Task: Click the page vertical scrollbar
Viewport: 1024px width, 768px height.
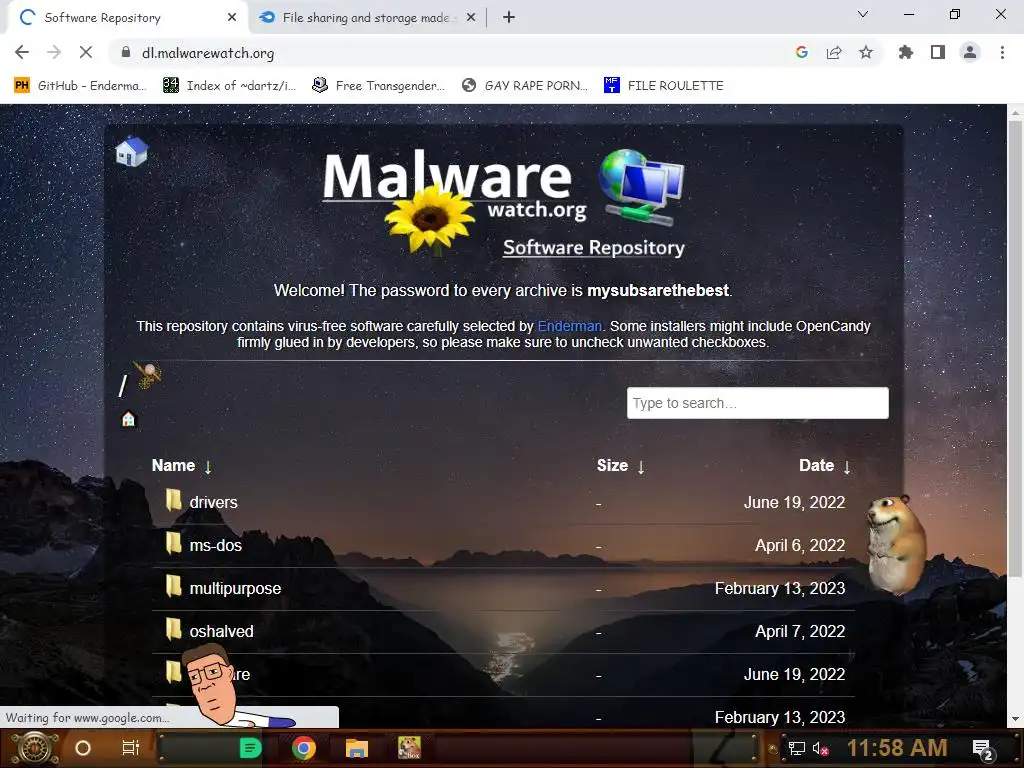Action: (x=1014, y=349)
